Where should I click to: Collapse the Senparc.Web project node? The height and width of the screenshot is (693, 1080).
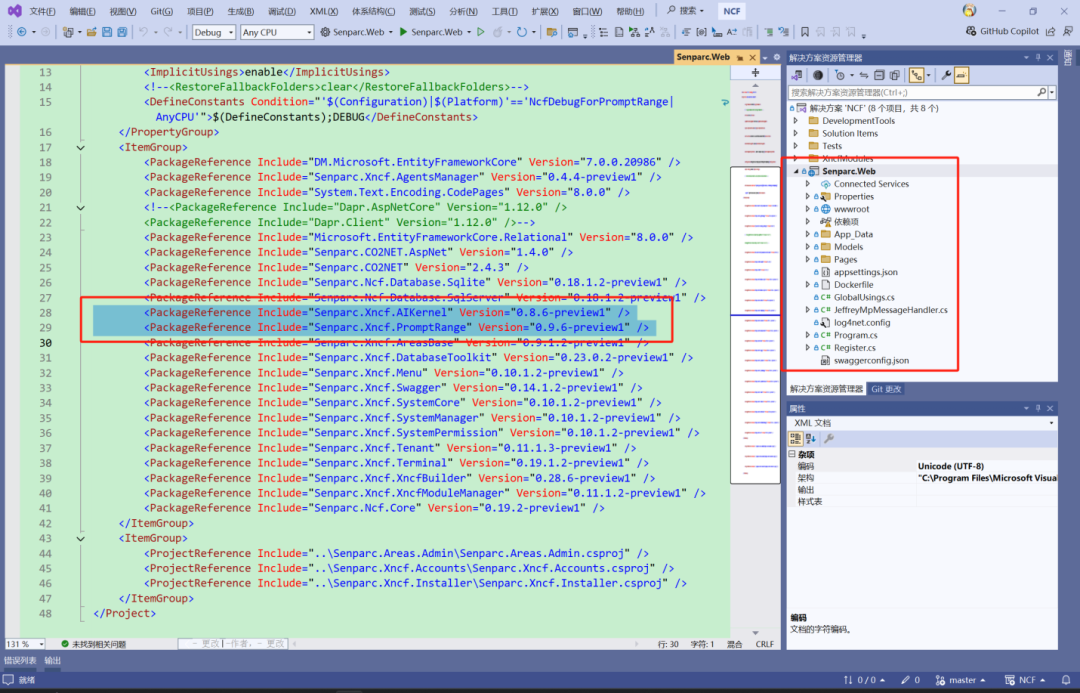click(x=796, y=171)
